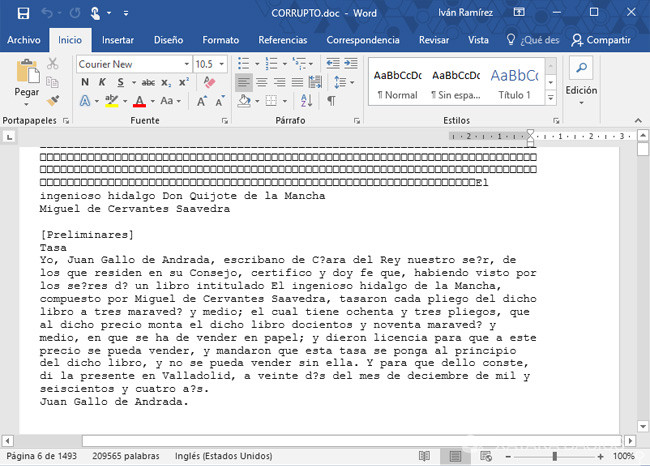Click the bullet list icon

click(x=243, y=64)
